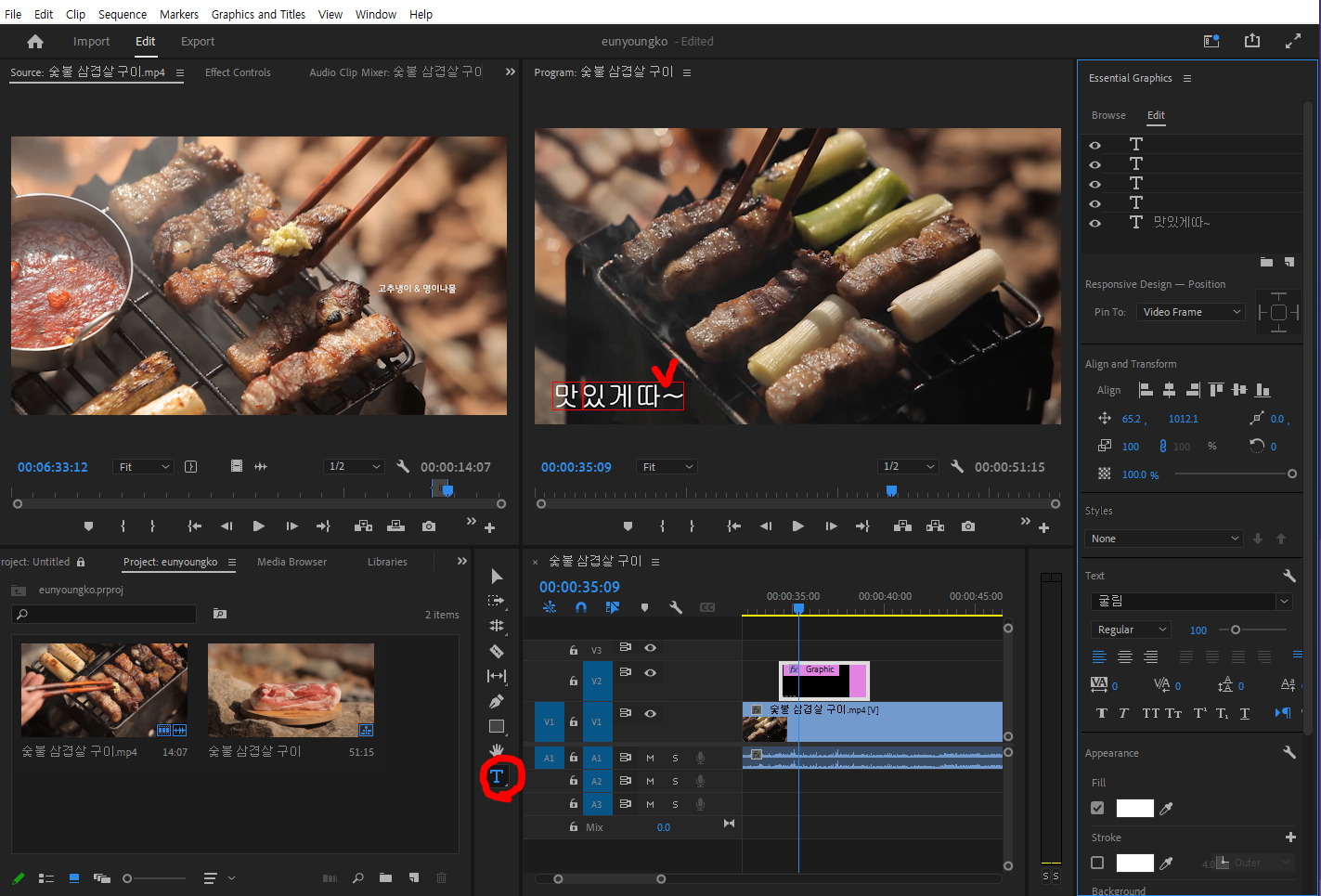Select the Razor tool

click(x=497, y=651)
